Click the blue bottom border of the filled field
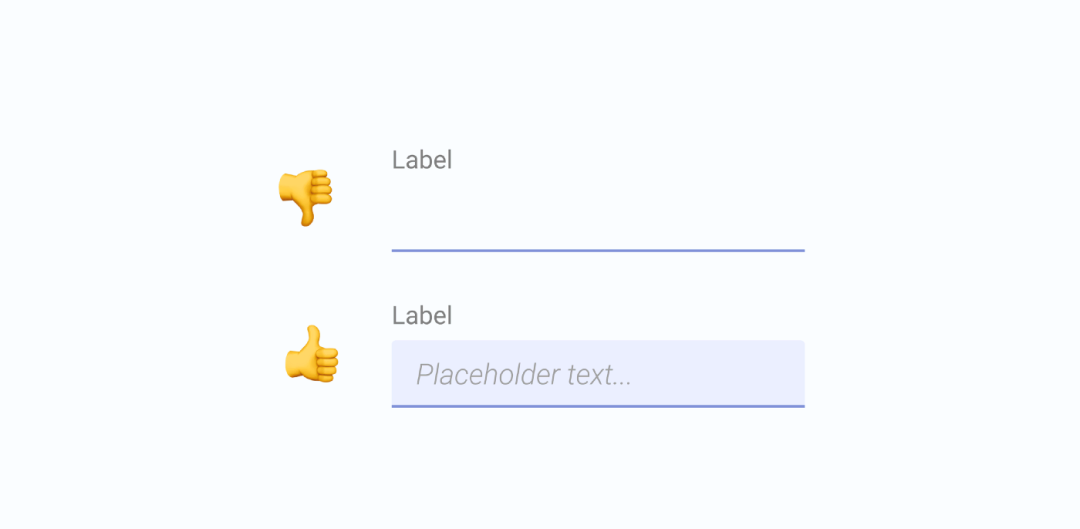Image resolution: width=1080 pixels, height=529 pixels. click(x=598, y=406)
